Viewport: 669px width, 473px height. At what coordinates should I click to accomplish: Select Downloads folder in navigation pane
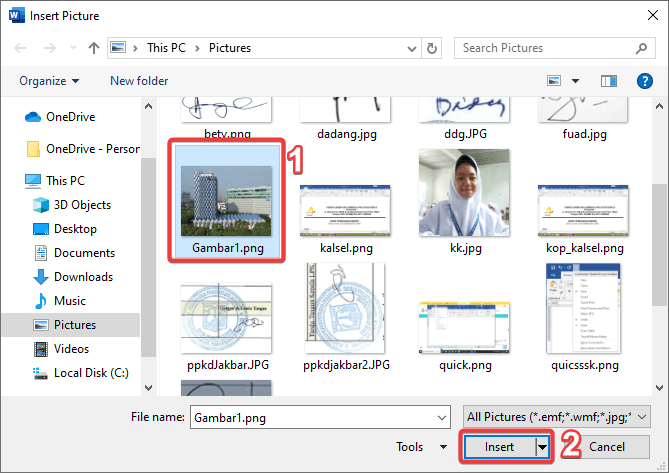pyautogui.click(x=83, y=277)
